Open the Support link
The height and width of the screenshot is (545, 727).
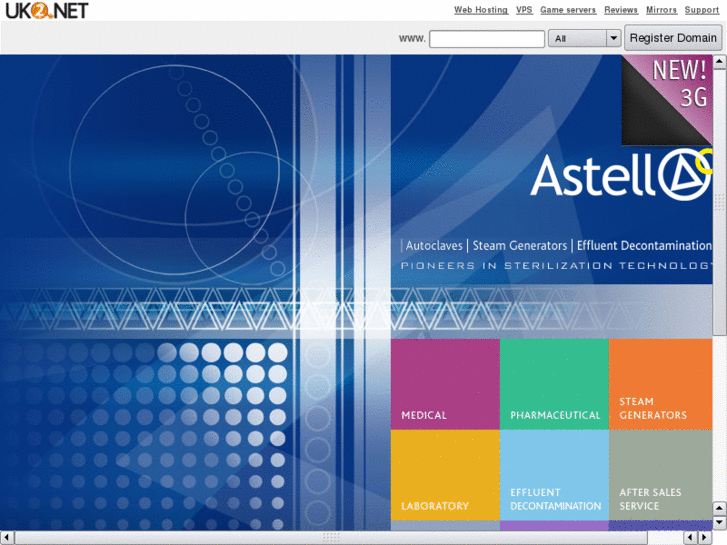tap(701, 10)
